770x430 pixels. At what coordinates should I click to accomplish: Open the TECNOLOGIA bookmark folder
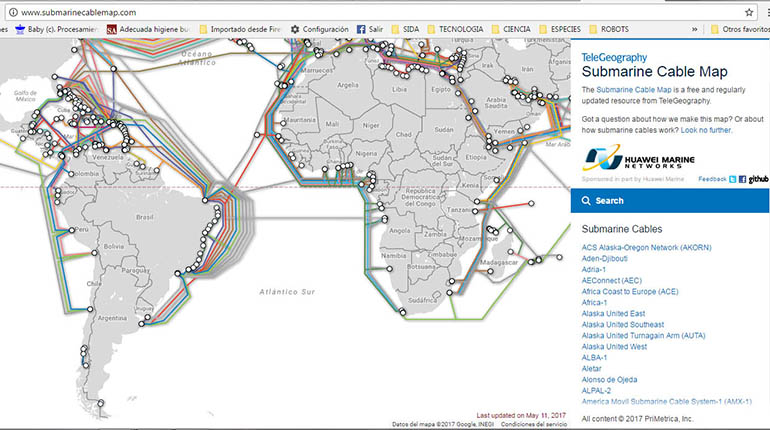point(455,29)
